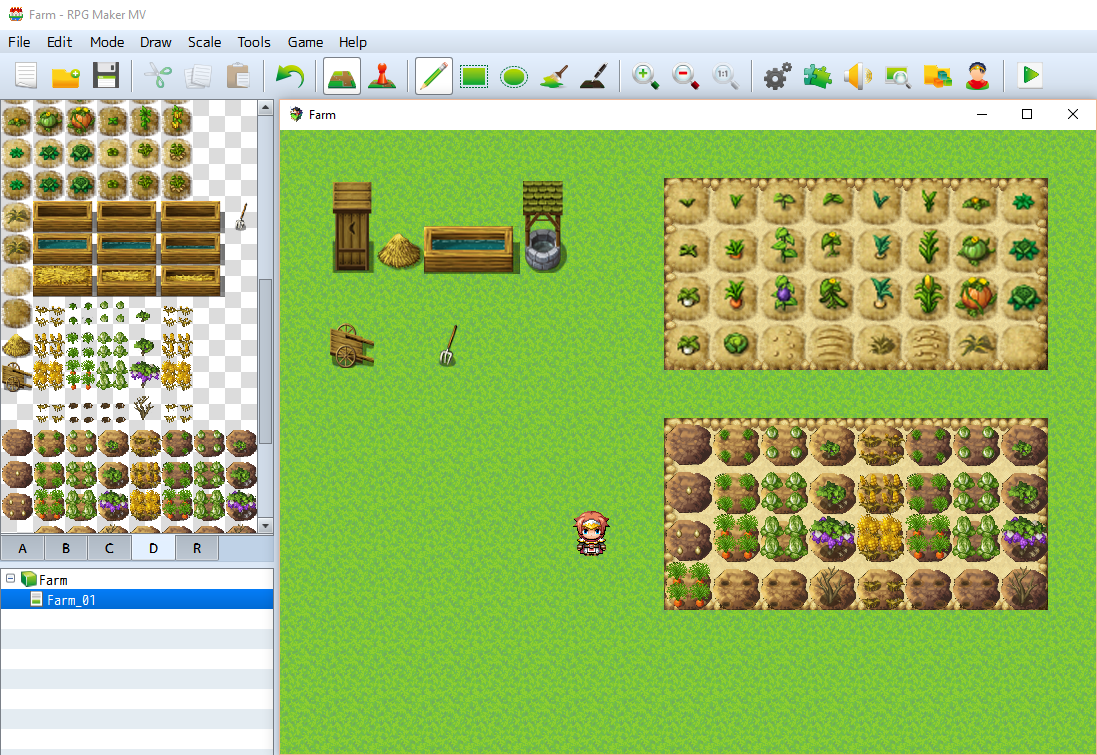Viewport: 1097px width, 755px height.
Task: Click the Zoom In magnifier icon
Action: click(645, 76)
